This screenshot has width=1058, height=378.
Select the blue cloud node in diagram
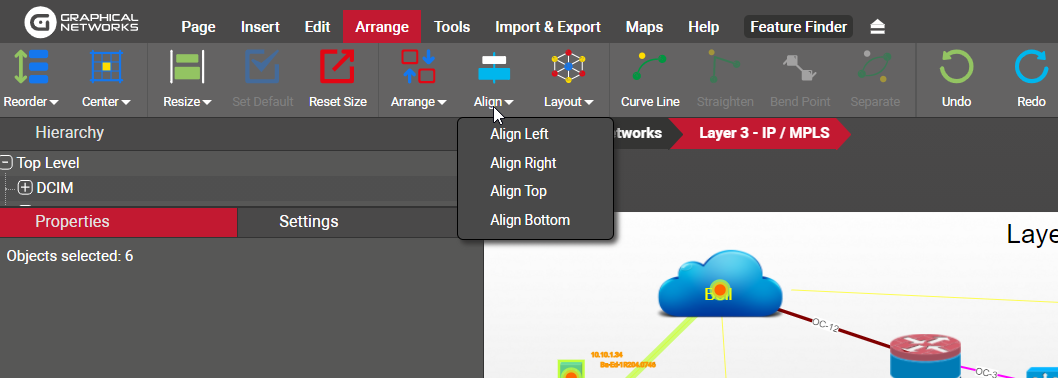point(720,285)
